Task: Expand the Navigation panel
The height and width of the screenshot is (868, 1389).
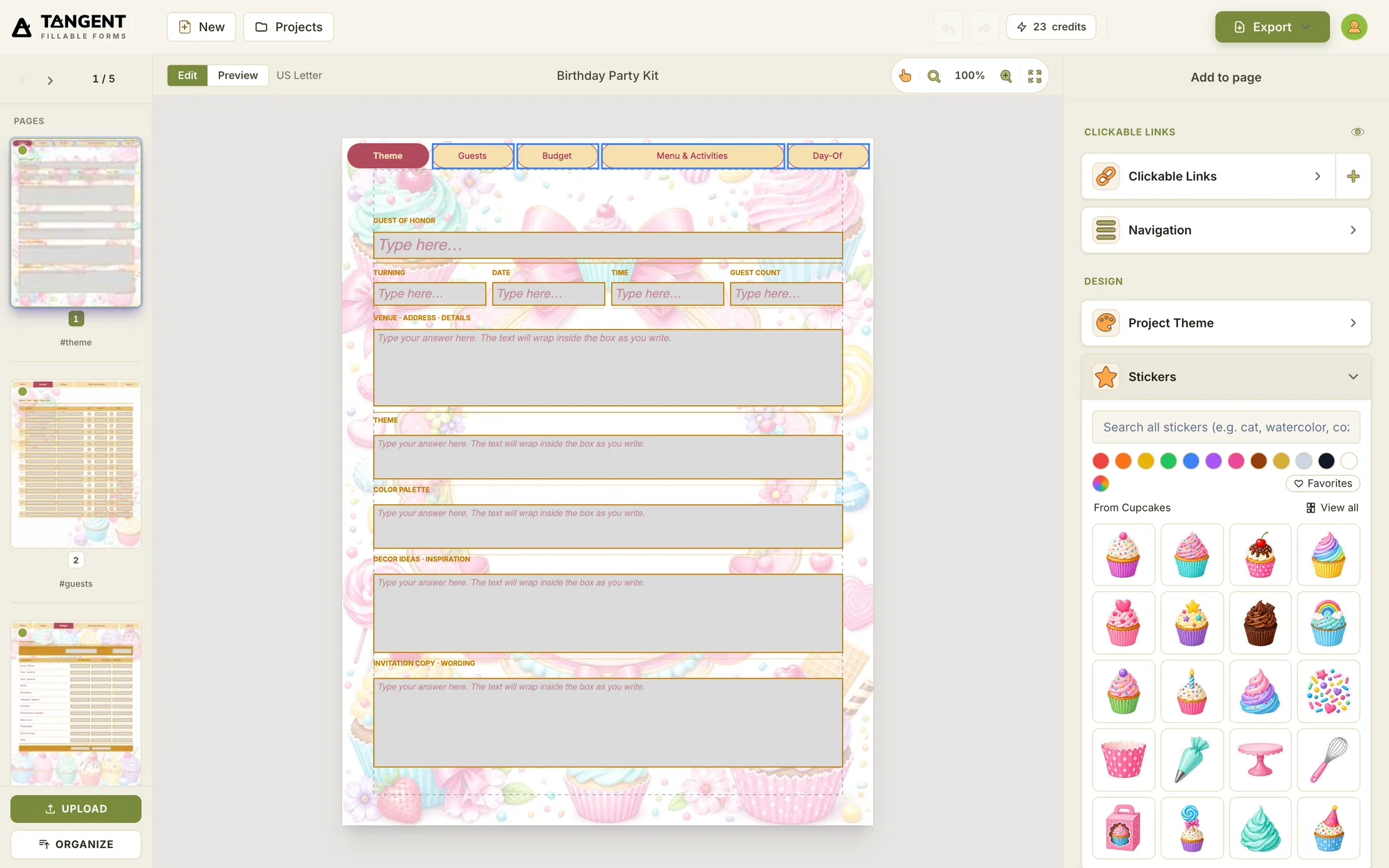Action: click(x=1226, y=230)
